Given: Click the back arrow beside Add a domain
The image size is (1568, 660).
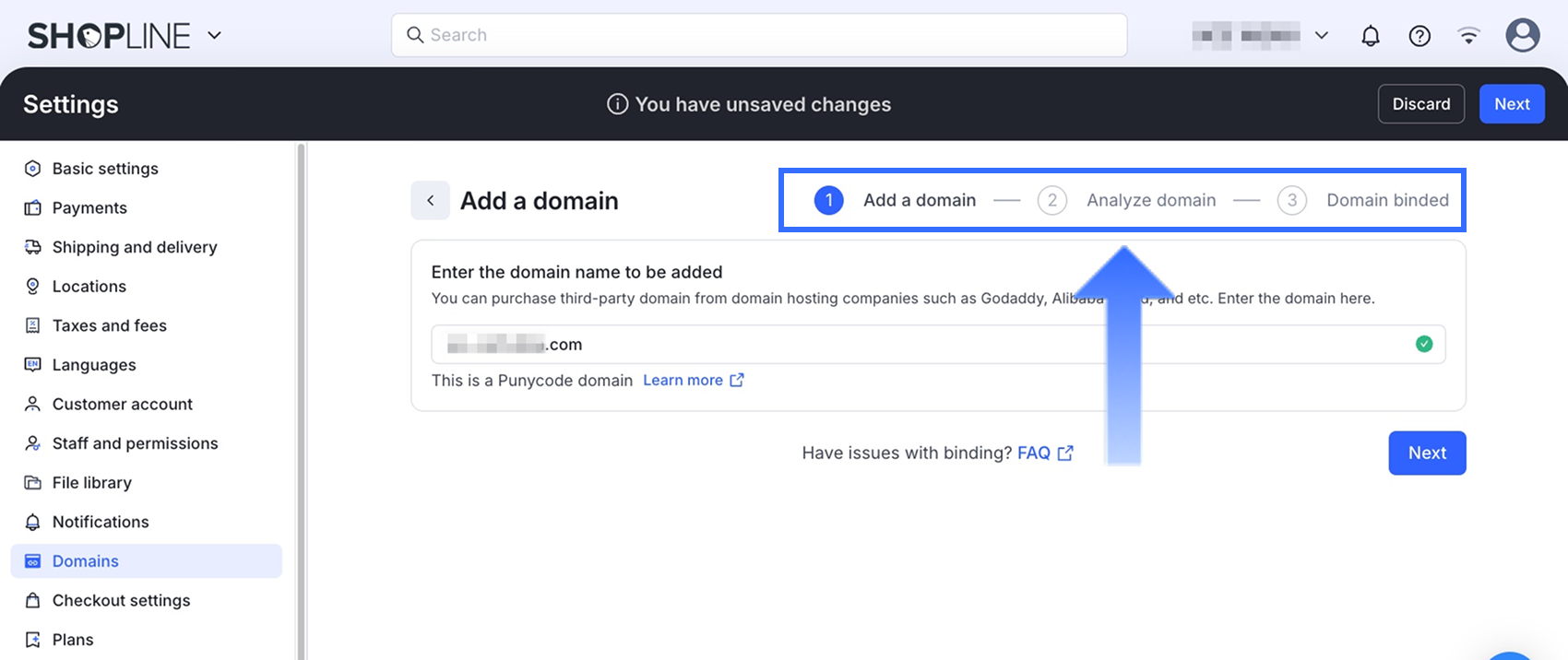Looking at the screenshot, I should click(x=430, y=200).
